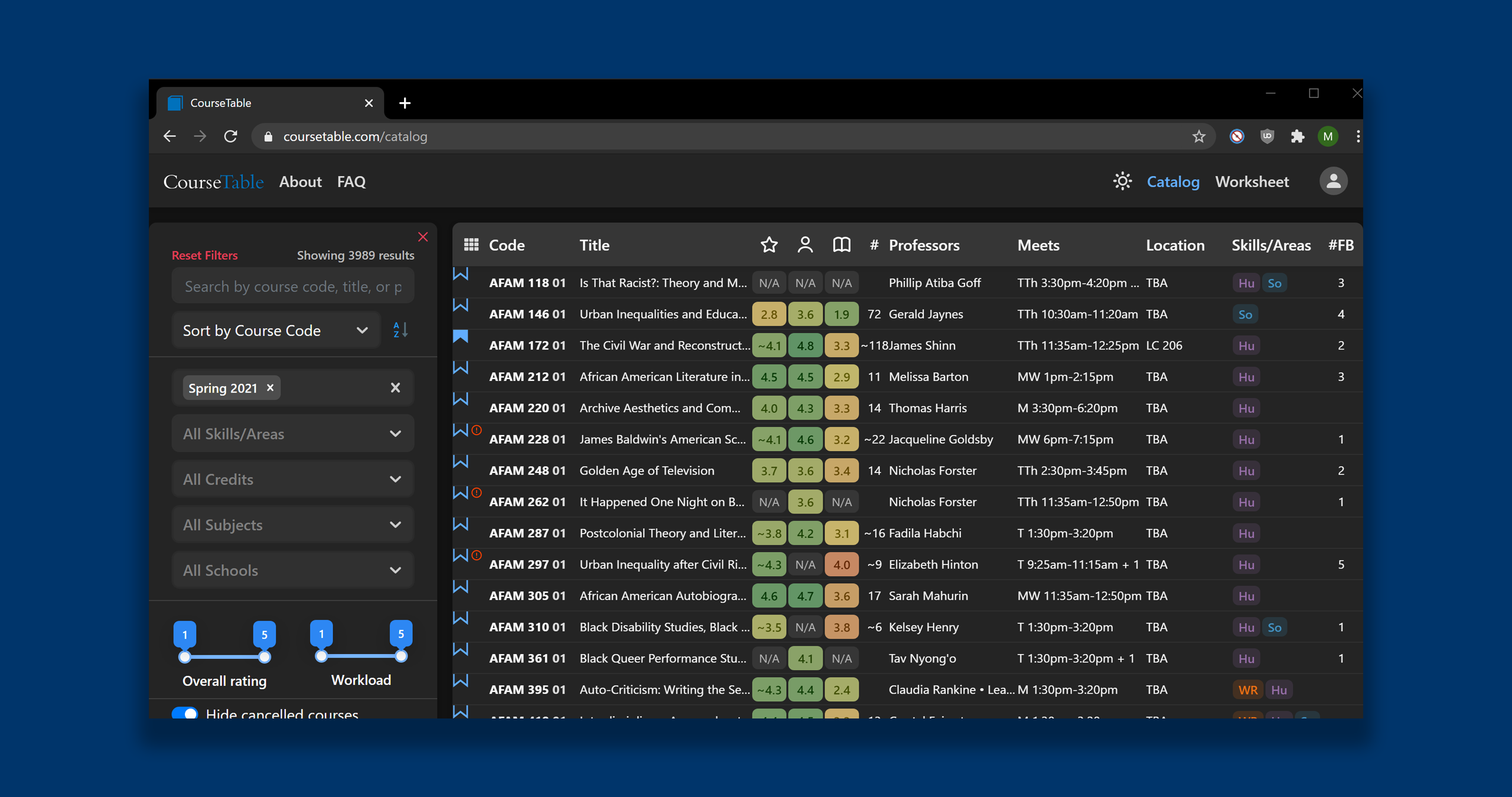
Task: Sort by overall rating star column icon
Action: point(768,245)
